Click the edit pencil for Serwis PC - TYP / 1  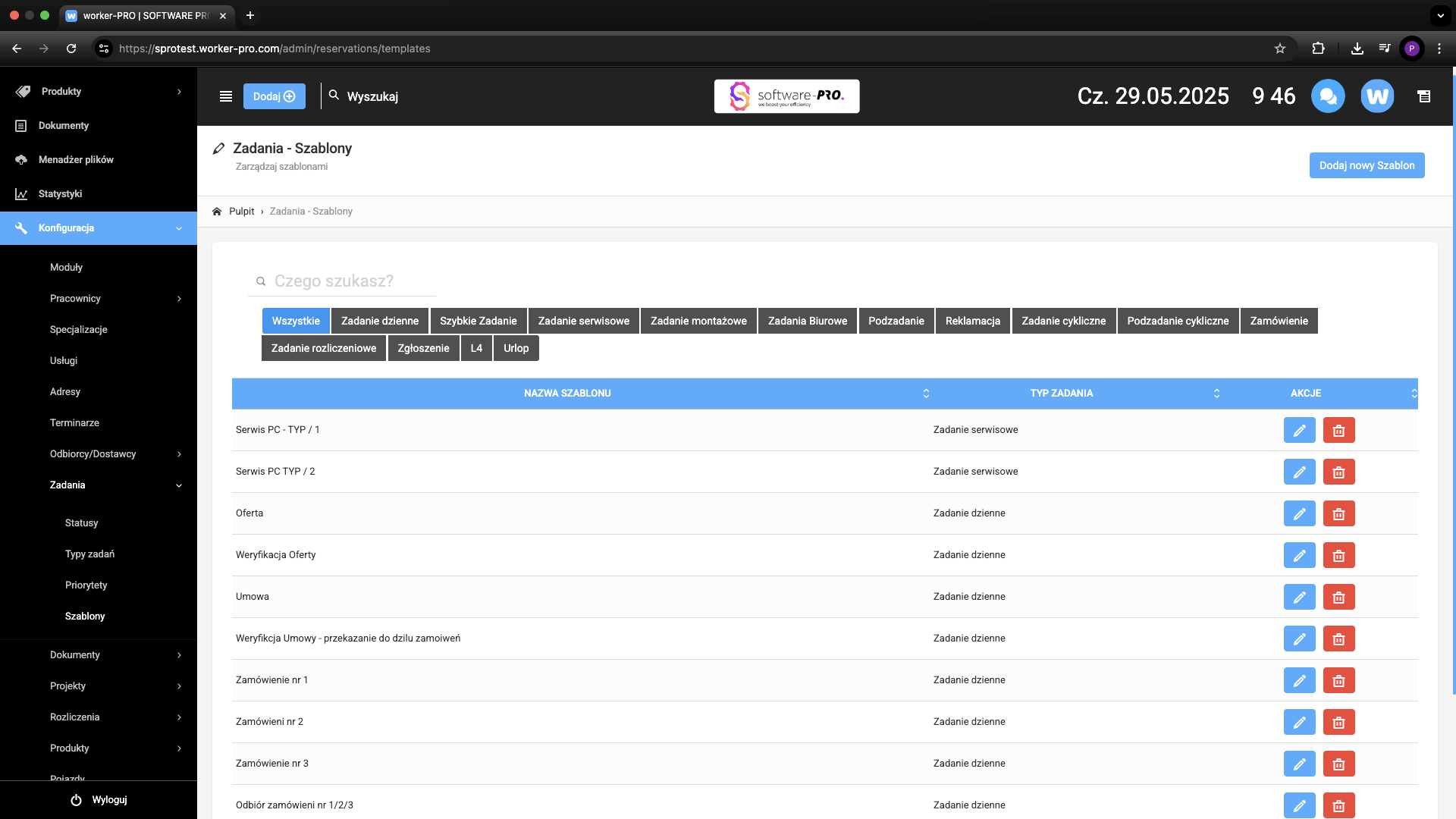[1299, 430]
